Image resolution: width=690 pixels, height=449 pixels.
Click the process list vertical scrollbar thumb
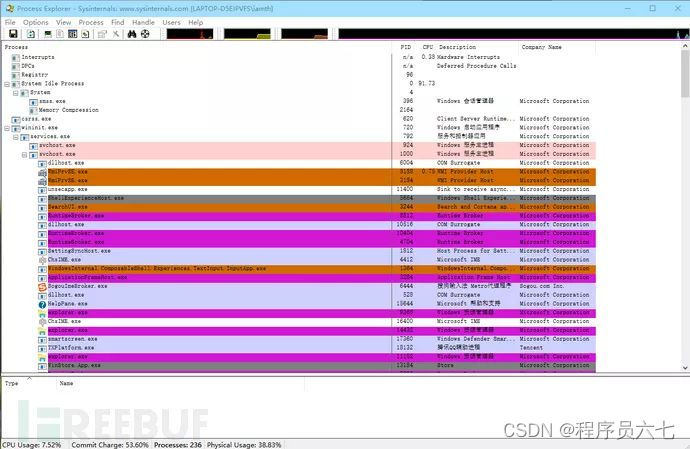(685, 74)
